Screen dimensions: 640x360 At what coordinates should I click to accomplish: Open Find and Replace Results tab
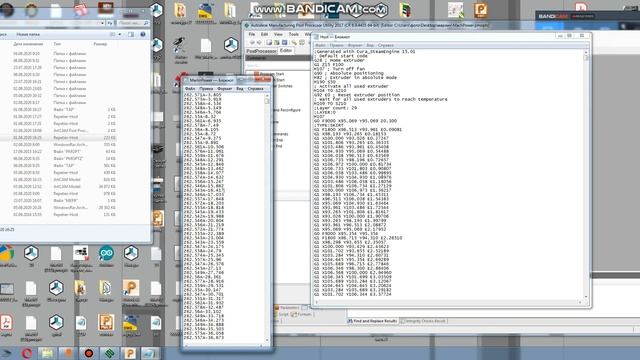pos(372,321)
